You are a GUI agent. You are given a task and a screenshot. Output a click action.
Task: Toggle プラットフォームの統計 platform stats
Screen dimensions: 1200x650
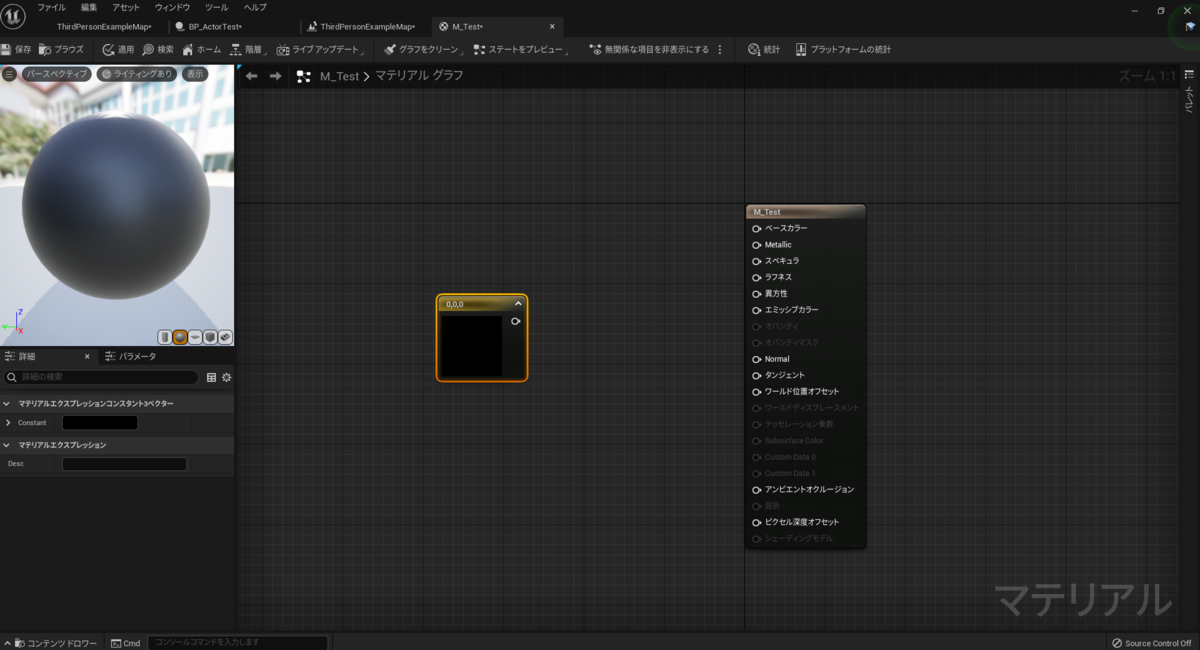coord(843,49)
